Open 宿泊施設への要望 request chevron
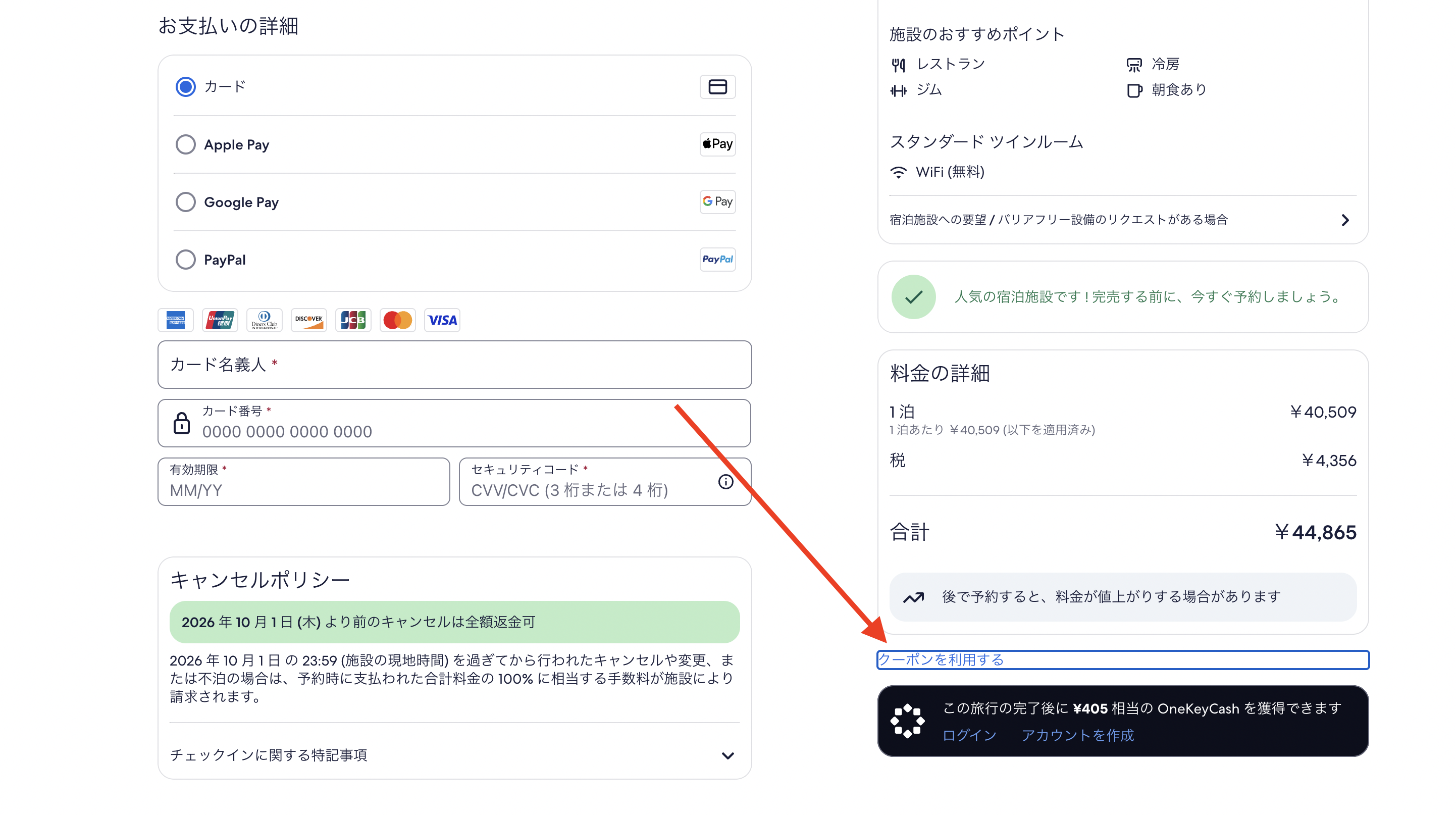 coord(1345,221)
